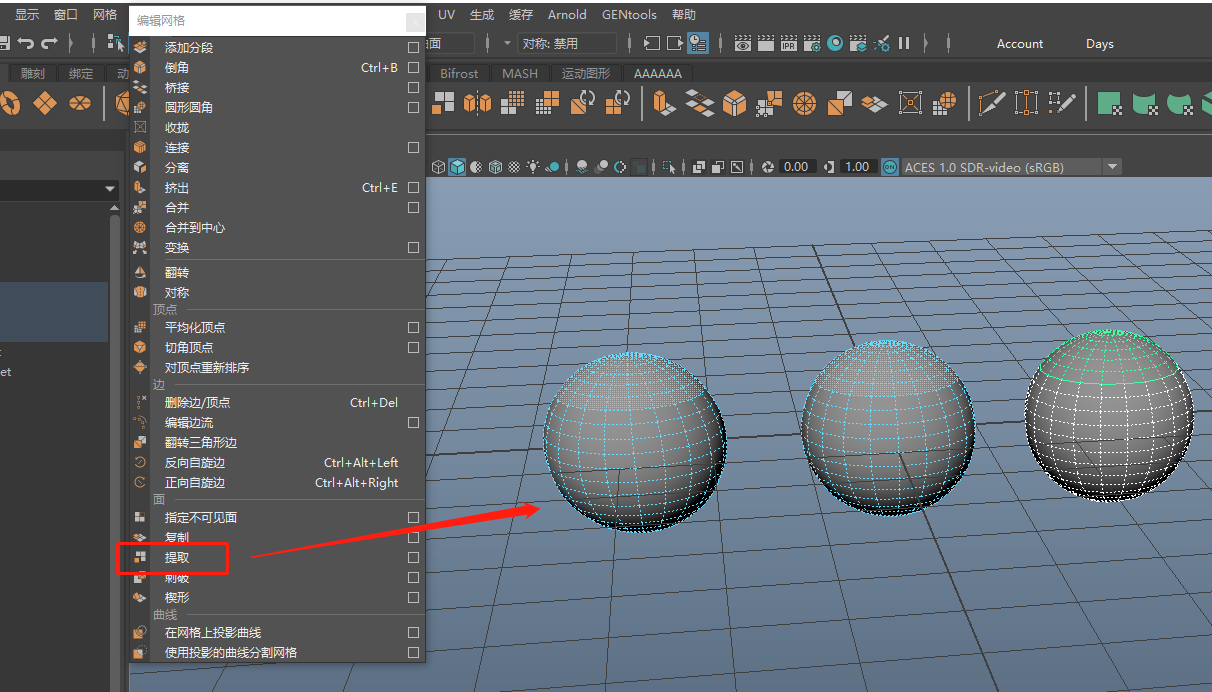Switch to the MASH shelf tab
The width and height of the screenshot is (1212, 692).
coord(519,73)
